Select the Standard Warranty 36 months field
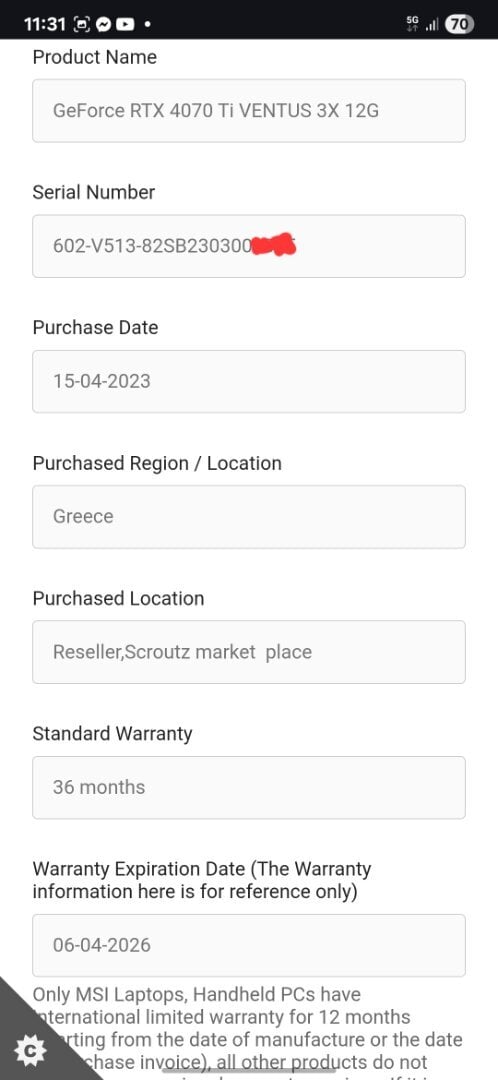 [249, 787]
